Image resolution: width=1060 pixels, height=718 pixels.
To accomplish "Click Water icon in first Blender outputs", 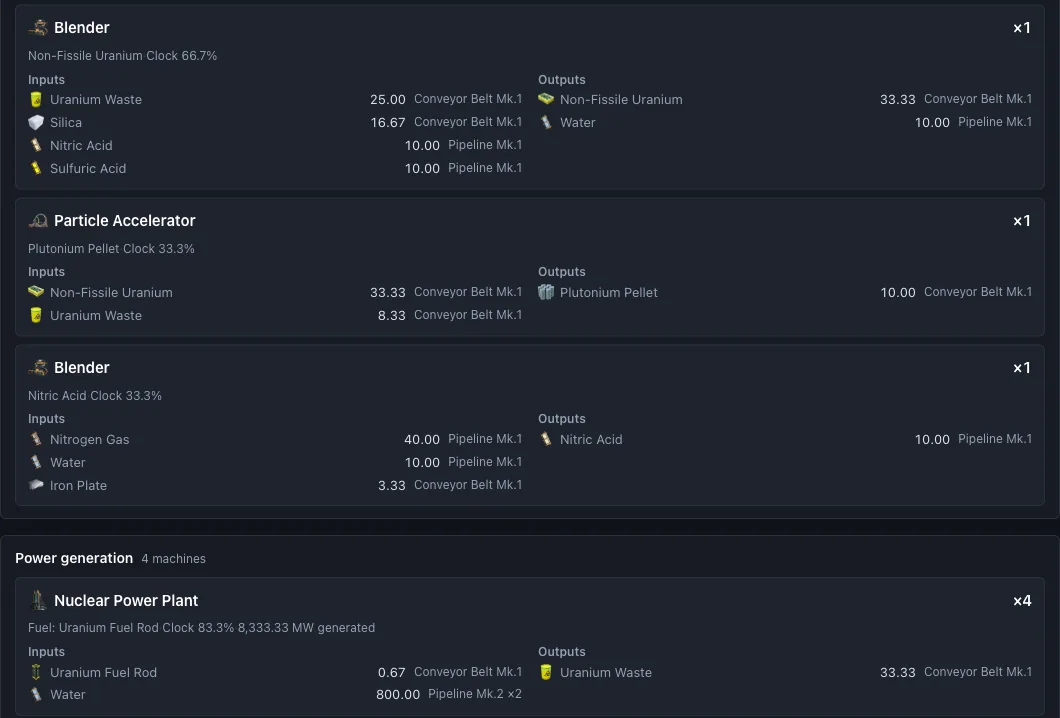I will click(x=546, y=122).
